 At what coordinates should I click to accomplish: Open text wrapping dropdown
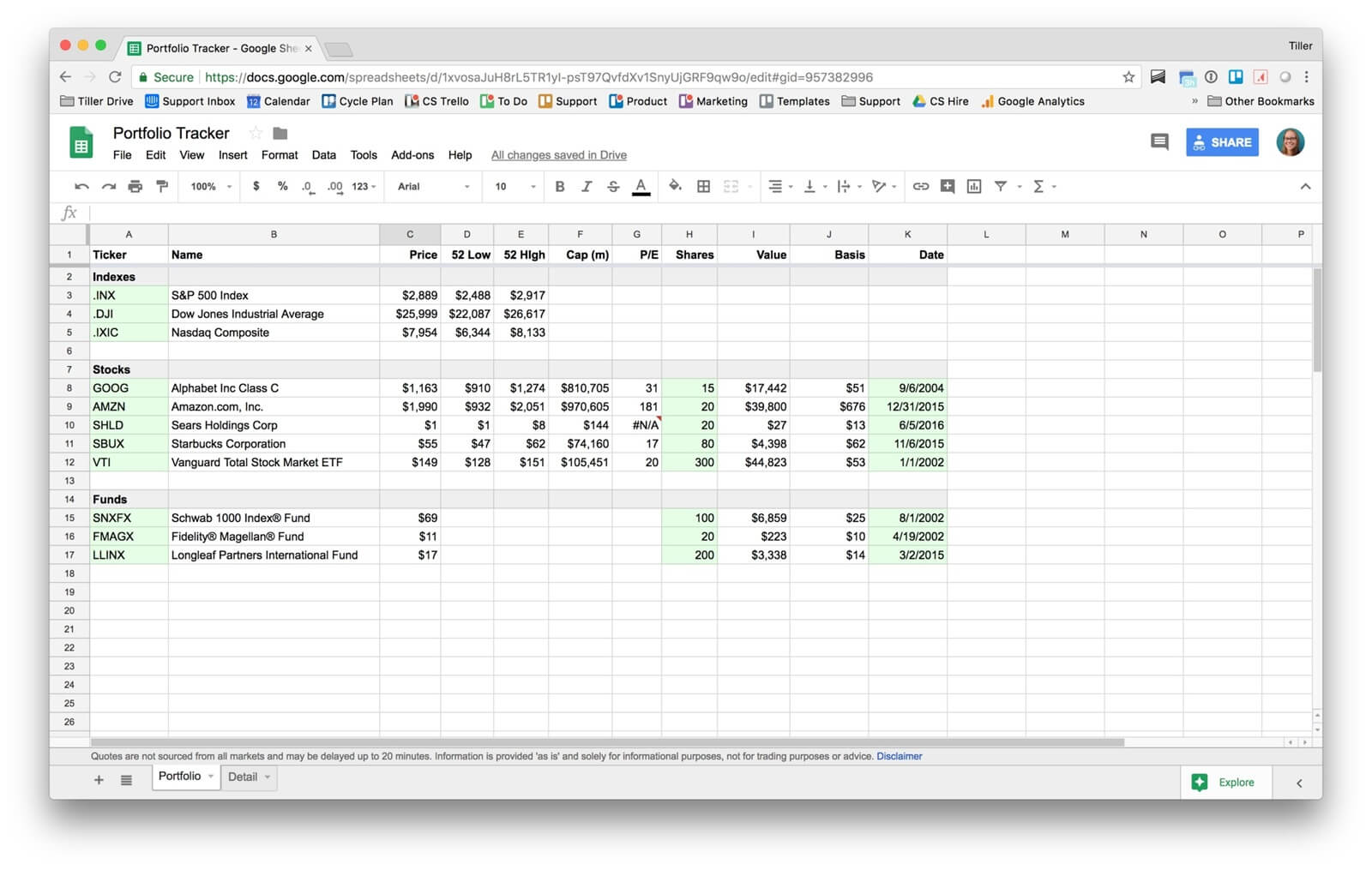tap(849, 186)
